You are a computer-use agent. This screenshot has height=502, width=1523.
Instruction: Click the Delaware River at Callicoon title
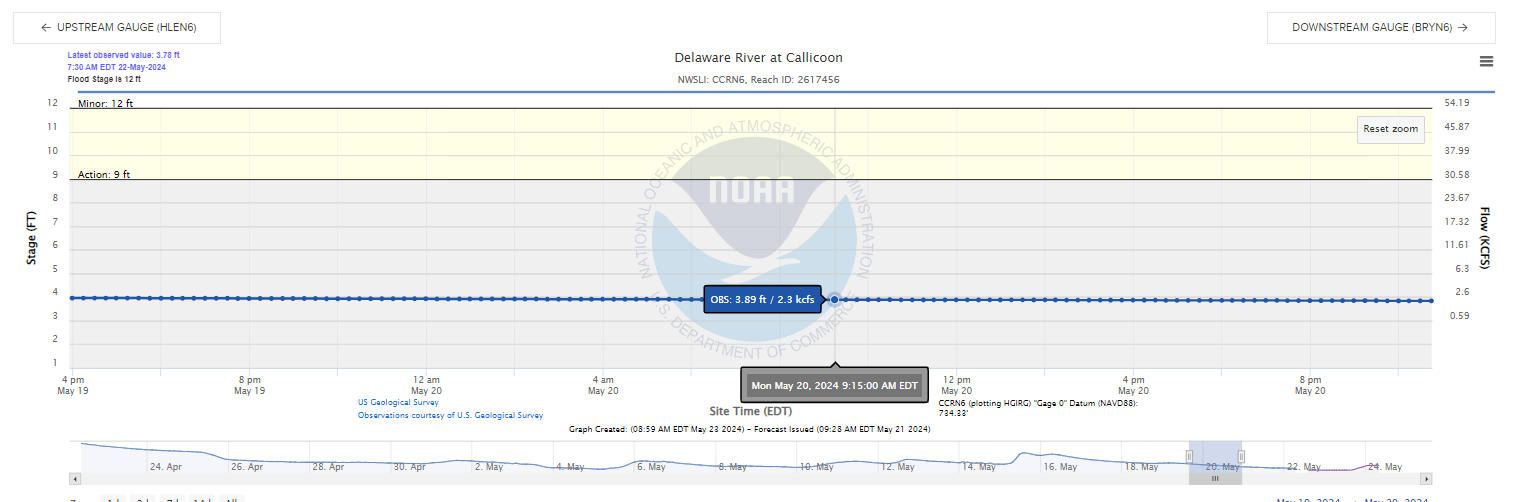click(x=759, y=58)
